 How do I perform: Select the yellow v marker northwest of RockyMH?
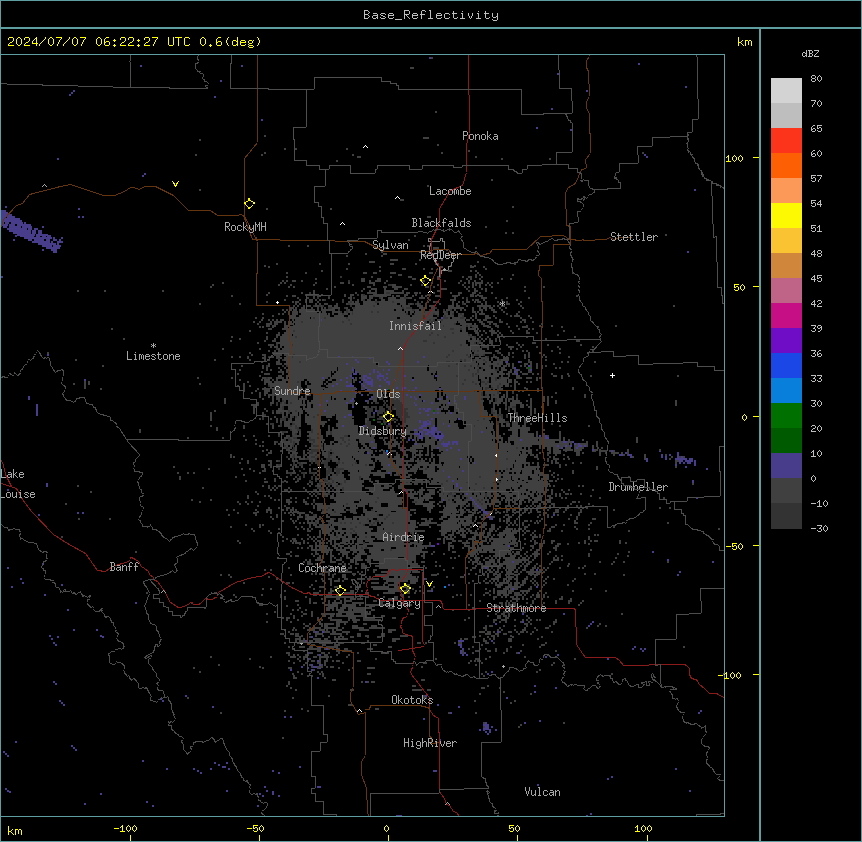pos(175,184)
